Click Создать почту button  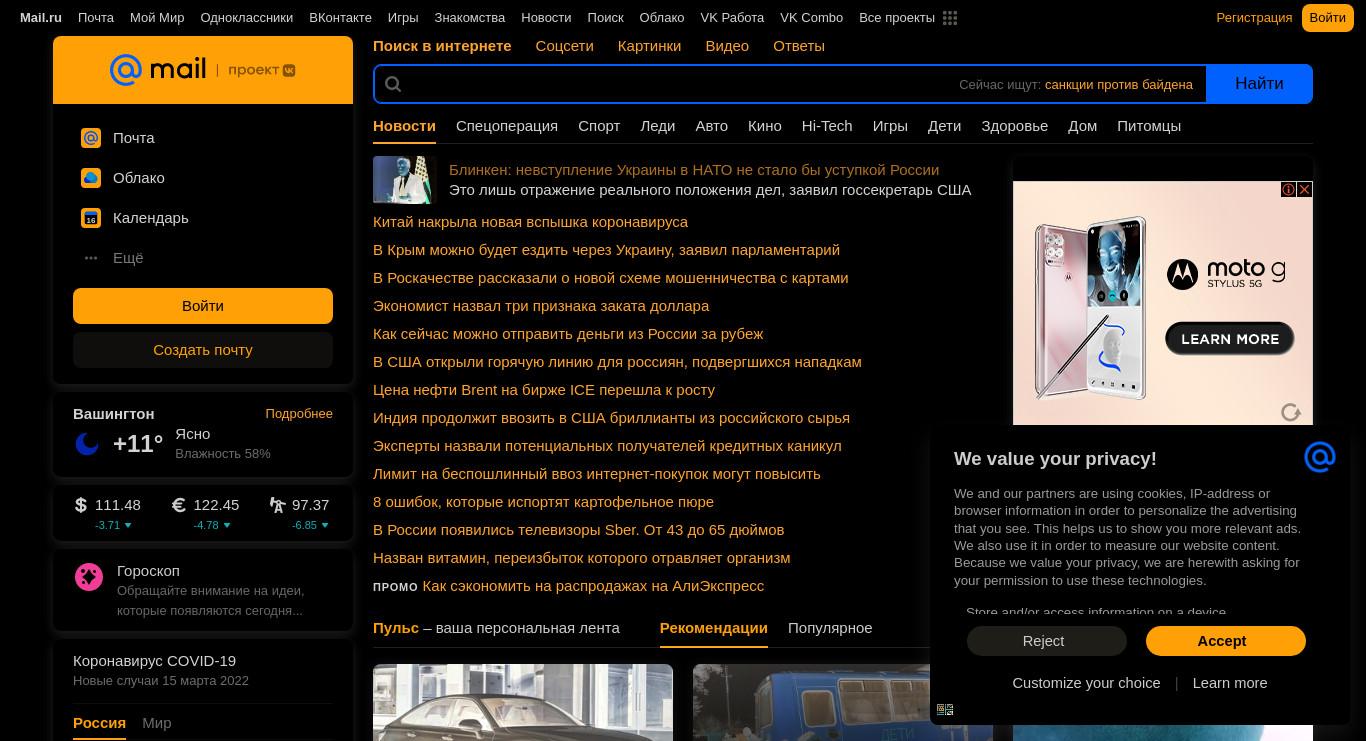point(203,350)
